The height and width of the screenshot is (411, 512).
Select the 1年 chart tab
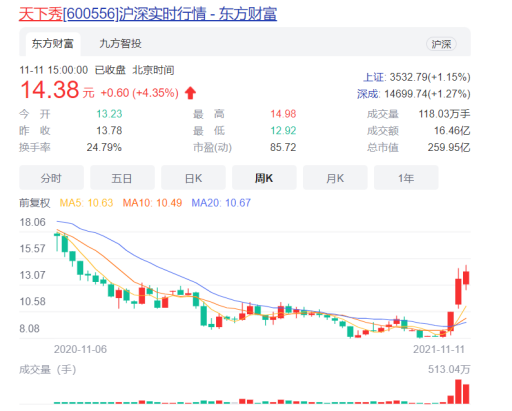[x=406, y=178]
